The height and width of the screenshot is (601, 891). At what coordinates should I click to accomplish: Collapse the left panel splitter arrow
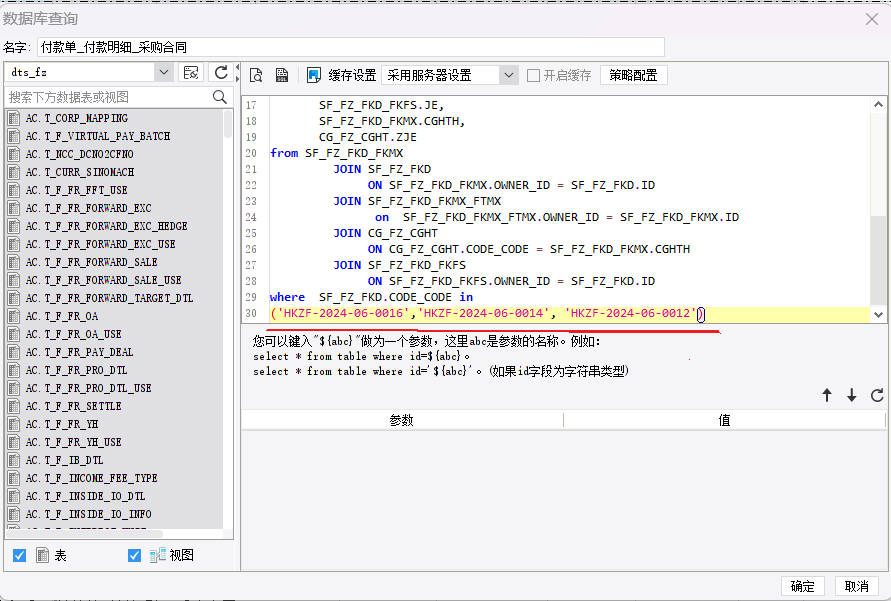point(238,68)
